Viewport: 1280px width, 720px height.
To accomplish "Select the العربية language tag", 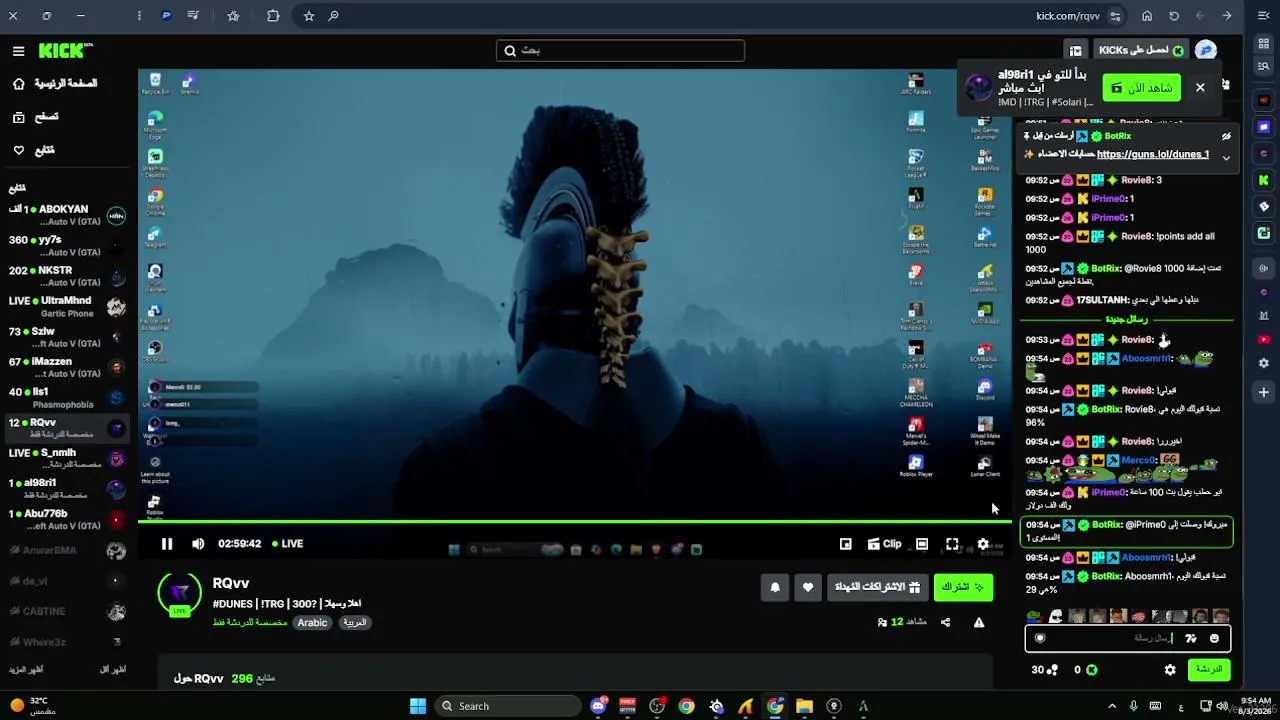I will pyautogui.click(x=355, y=622).
